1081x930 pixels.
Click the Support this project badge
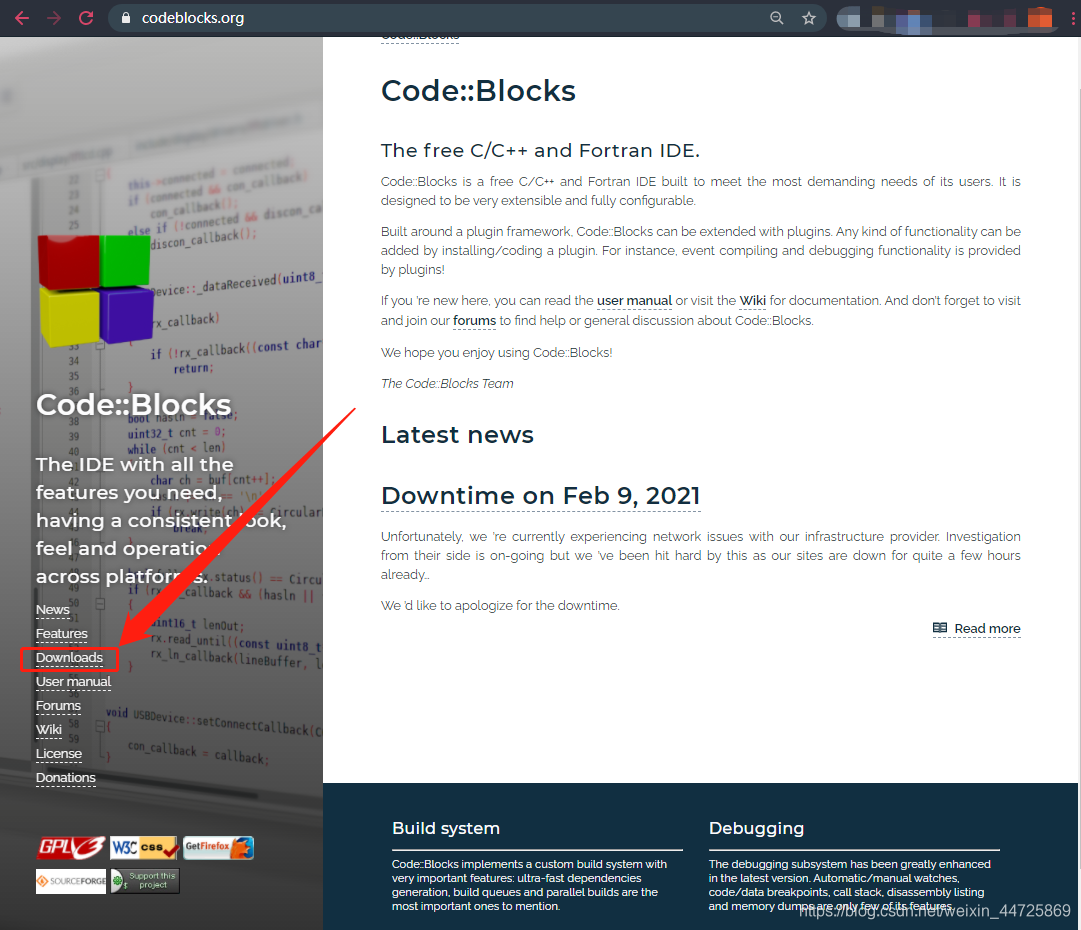coord(145,881)
